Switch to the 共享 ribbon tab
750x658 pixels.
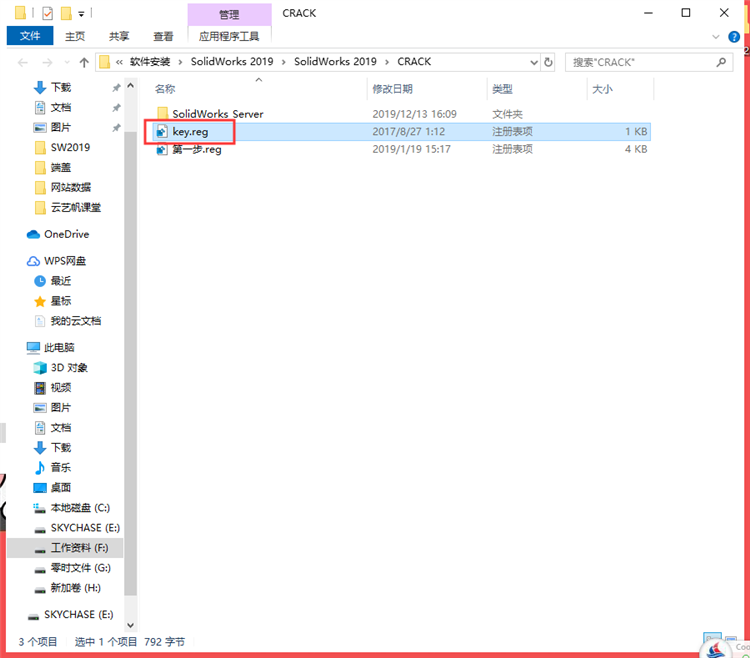pos(119,36)
